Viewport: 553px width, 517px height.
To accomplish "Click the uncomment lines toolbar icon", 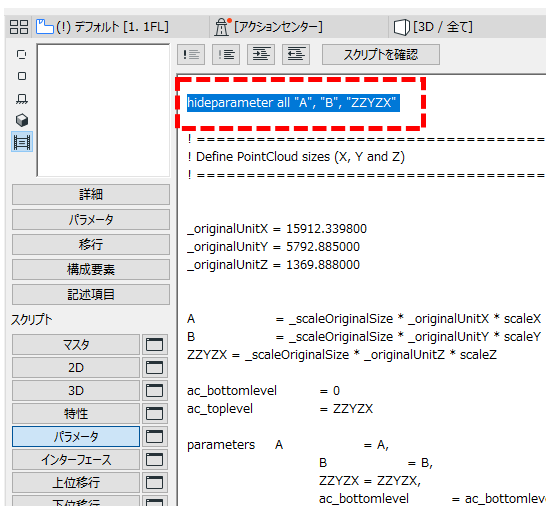I will click(226, 55).
